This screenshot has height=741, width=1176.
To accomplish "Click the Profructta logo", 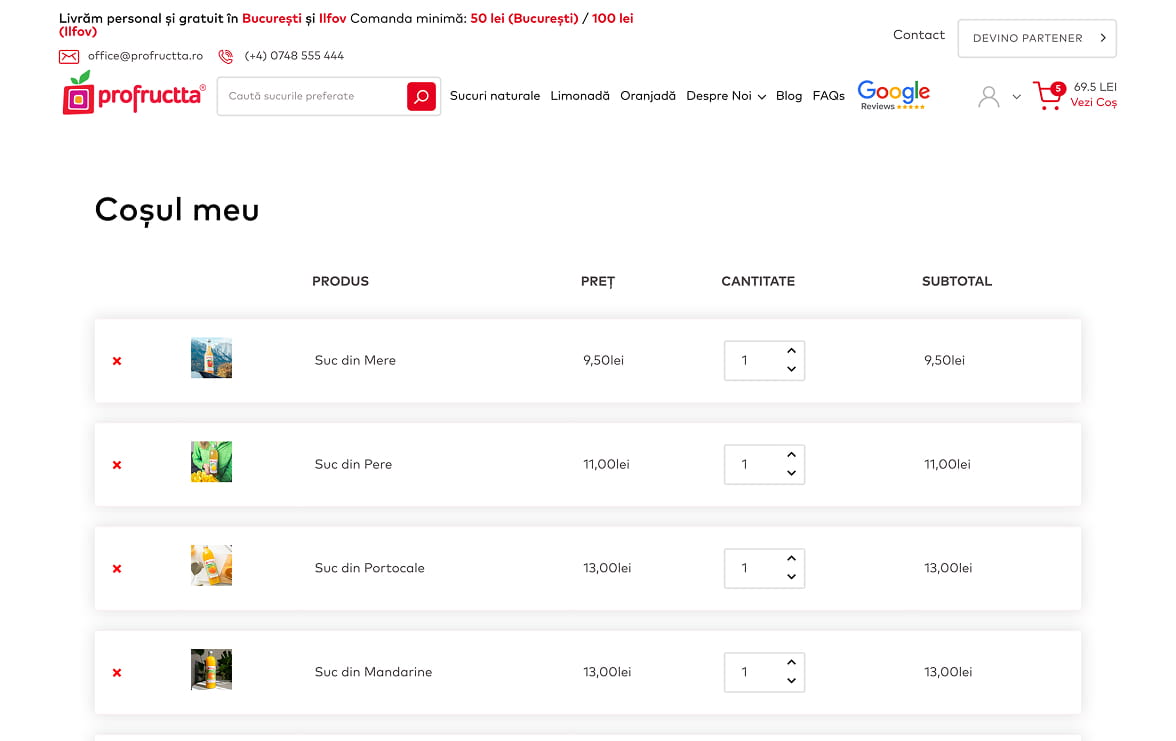I will click(133, 94).
